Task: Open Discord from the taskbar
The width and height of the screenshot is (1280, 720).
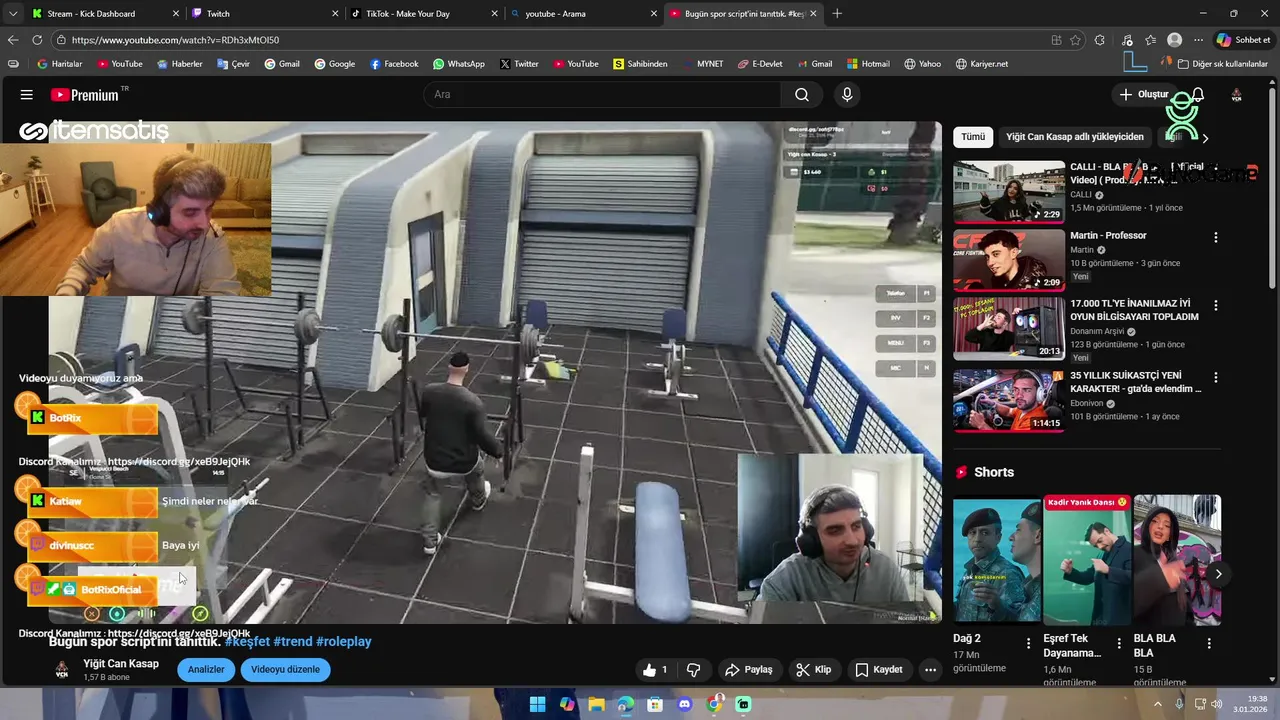Action: pos(684,704)
